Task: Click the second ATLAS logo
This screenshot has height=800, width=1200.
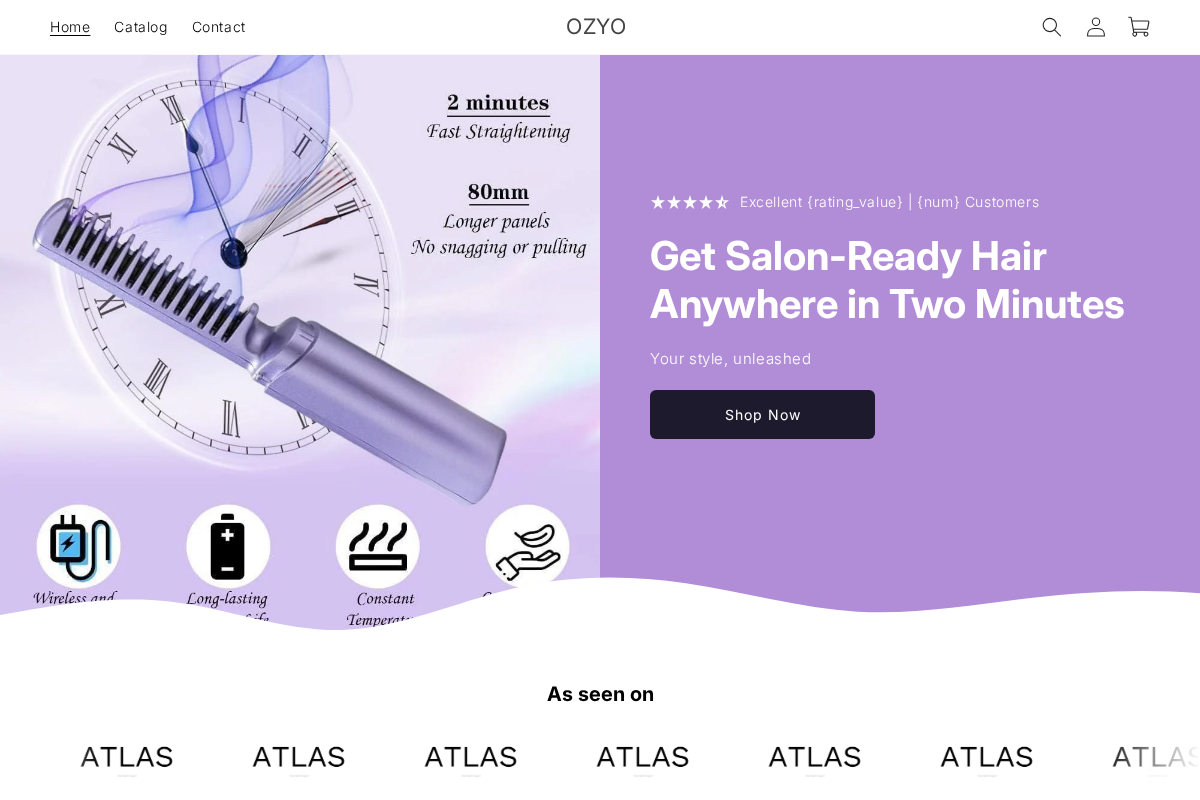Action: click(299, 757)
